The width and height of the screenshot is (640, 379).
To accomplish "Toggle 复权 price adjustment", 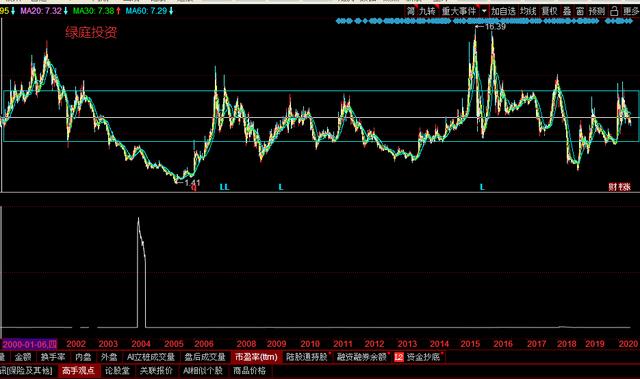I will [x=549, y=11].
